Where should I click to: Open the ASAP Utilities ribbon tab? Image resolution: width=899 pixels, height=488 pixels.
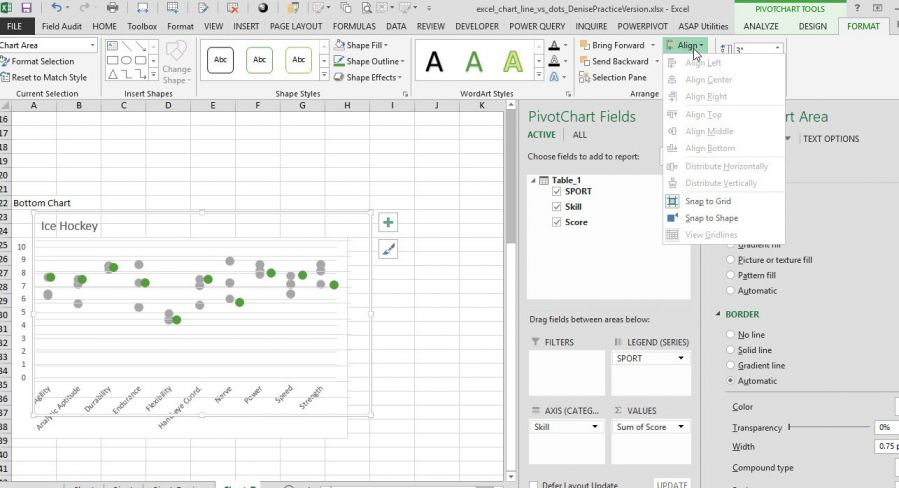703,26
